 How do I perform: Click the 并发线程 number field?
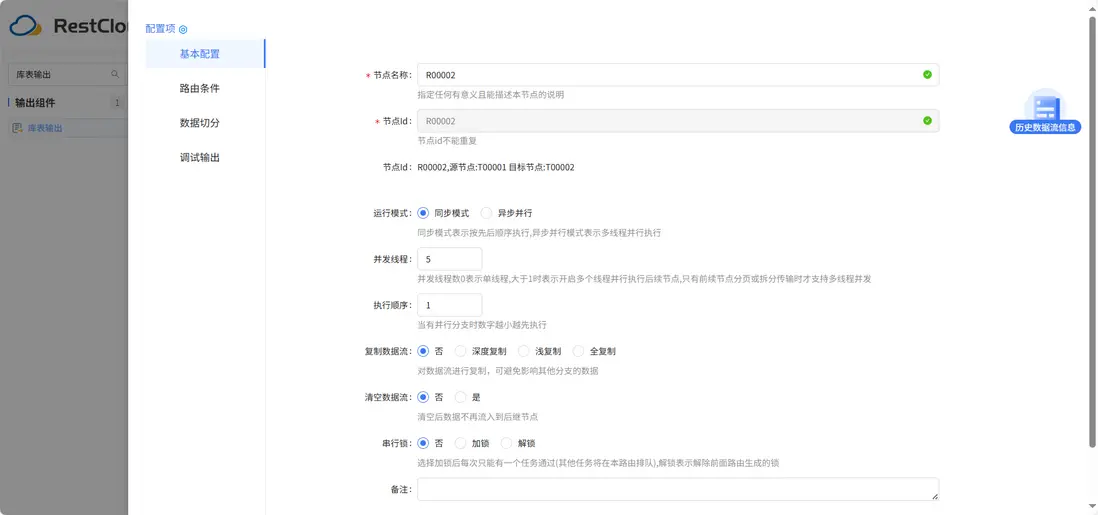pos(450,259)
